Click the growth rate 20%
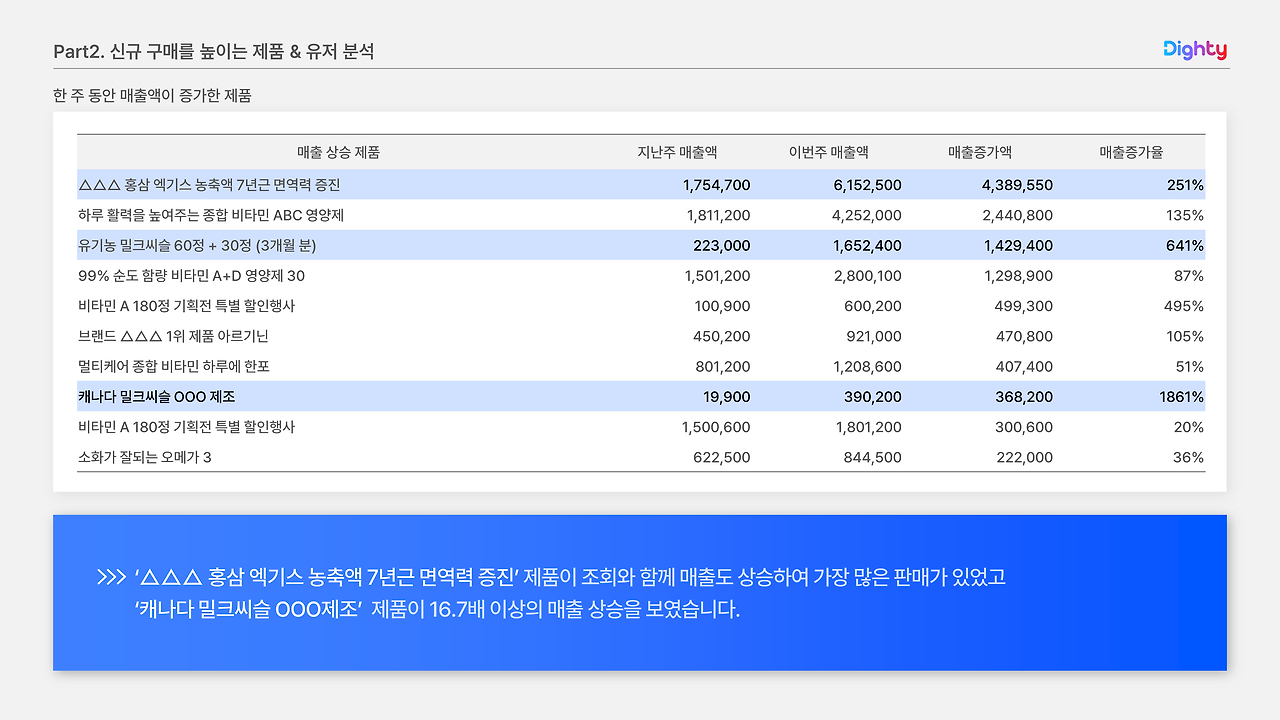 [x=1189, y=426]
